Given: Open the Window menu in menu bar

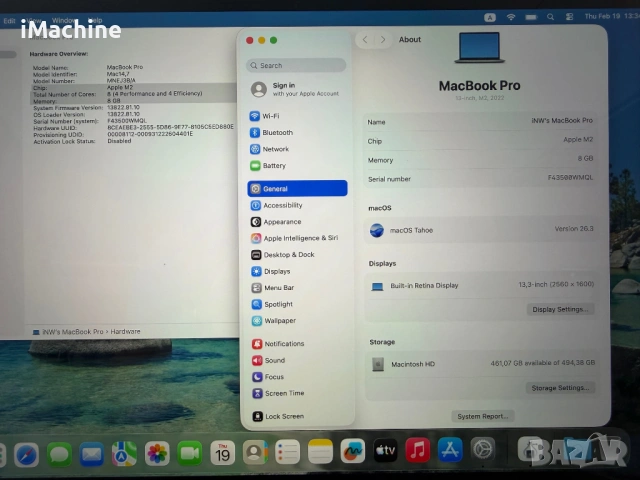Looking at the screenshot, I should 64,20.
